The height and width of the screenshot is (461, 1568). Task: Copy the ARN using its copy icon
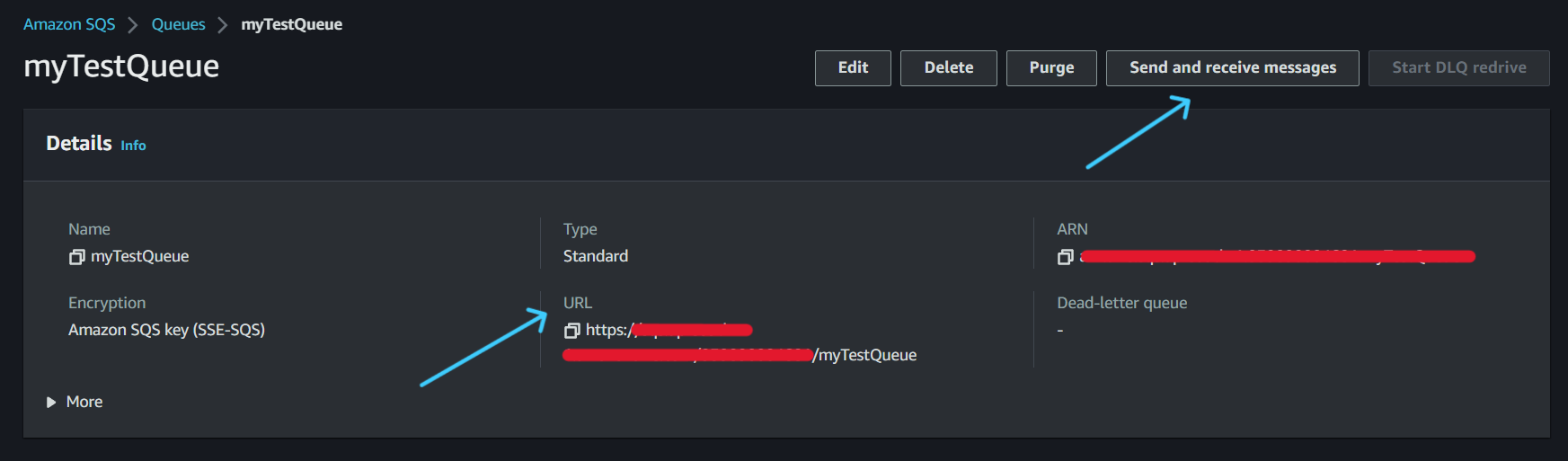(x=1065, y=257)
